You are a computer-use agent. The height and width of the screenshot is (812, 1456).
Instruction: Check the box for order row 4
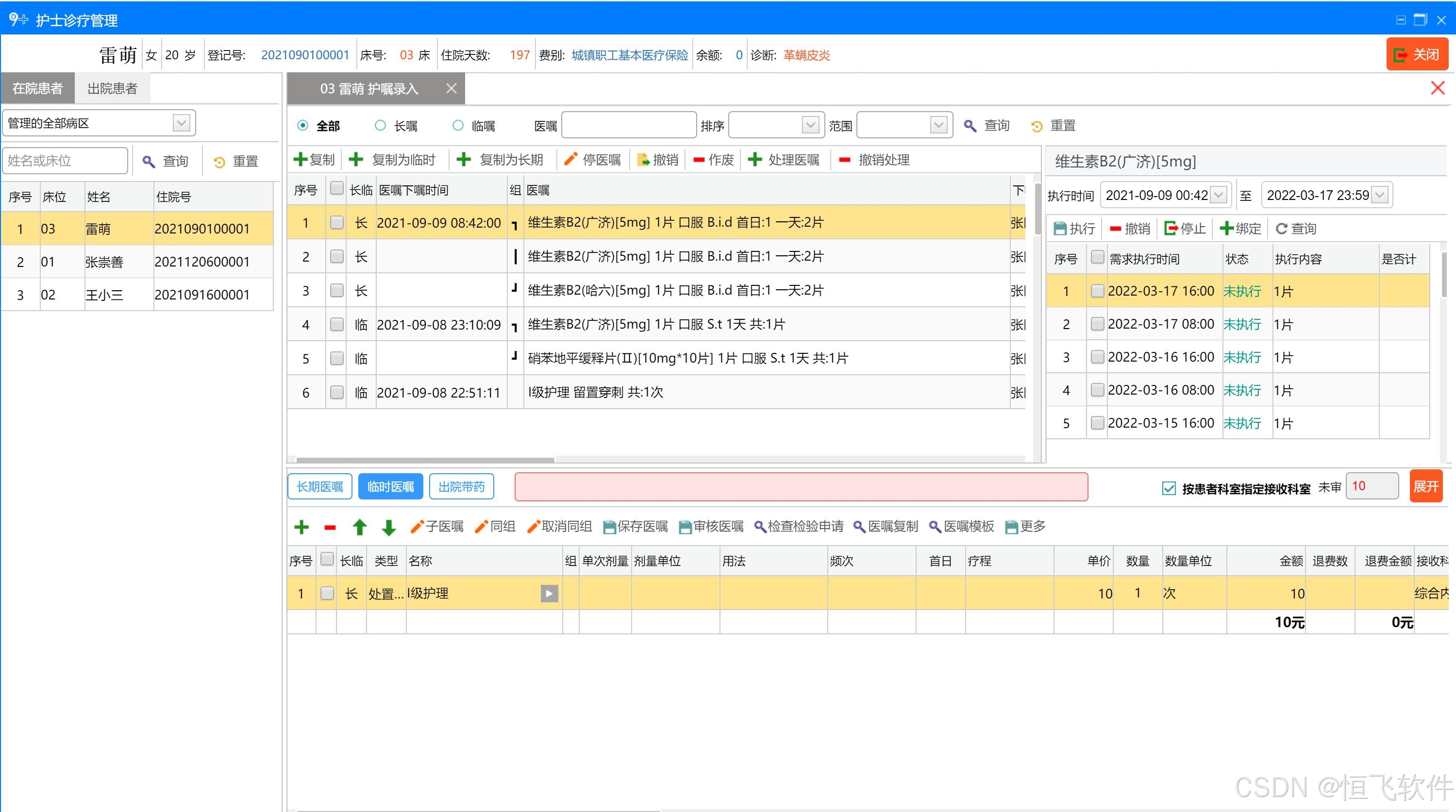[x=337, y=324]
